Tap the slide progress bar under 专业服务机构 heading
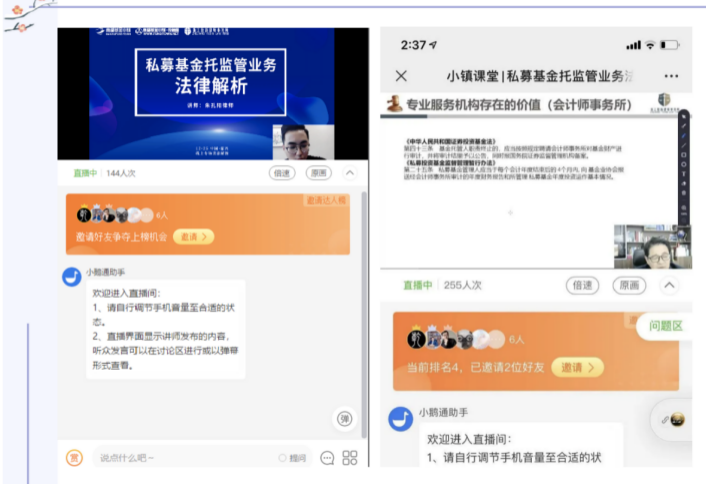Image resolution: width=706 pixels, height=484 pixels. pyautogui.click(x=529, y=116)
